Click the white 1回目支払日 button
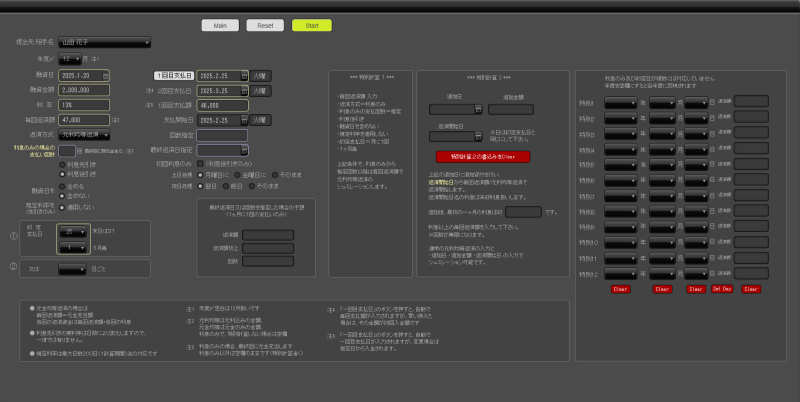The height and width of the screenshot is (402, 800). [x=174, y=76]
